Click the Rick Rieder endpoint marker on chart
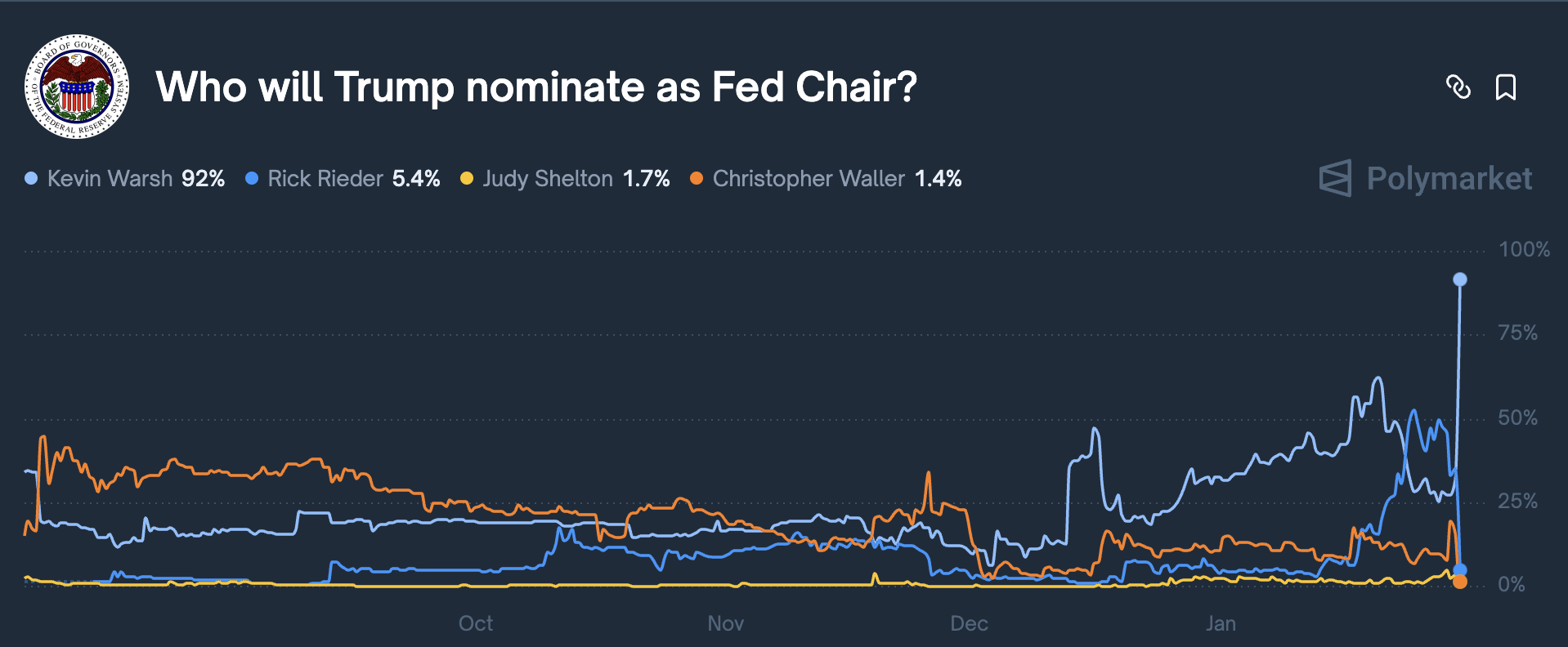 1460,569
